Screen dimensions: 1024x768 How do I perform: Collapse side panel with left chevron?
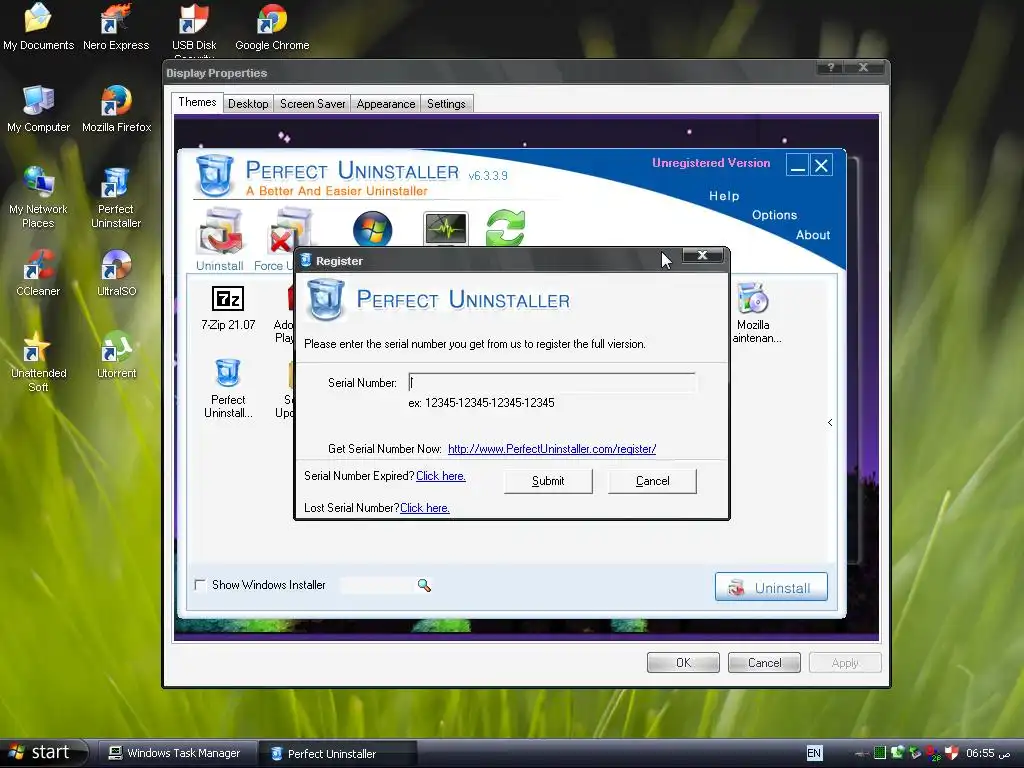tap(830, 423)
